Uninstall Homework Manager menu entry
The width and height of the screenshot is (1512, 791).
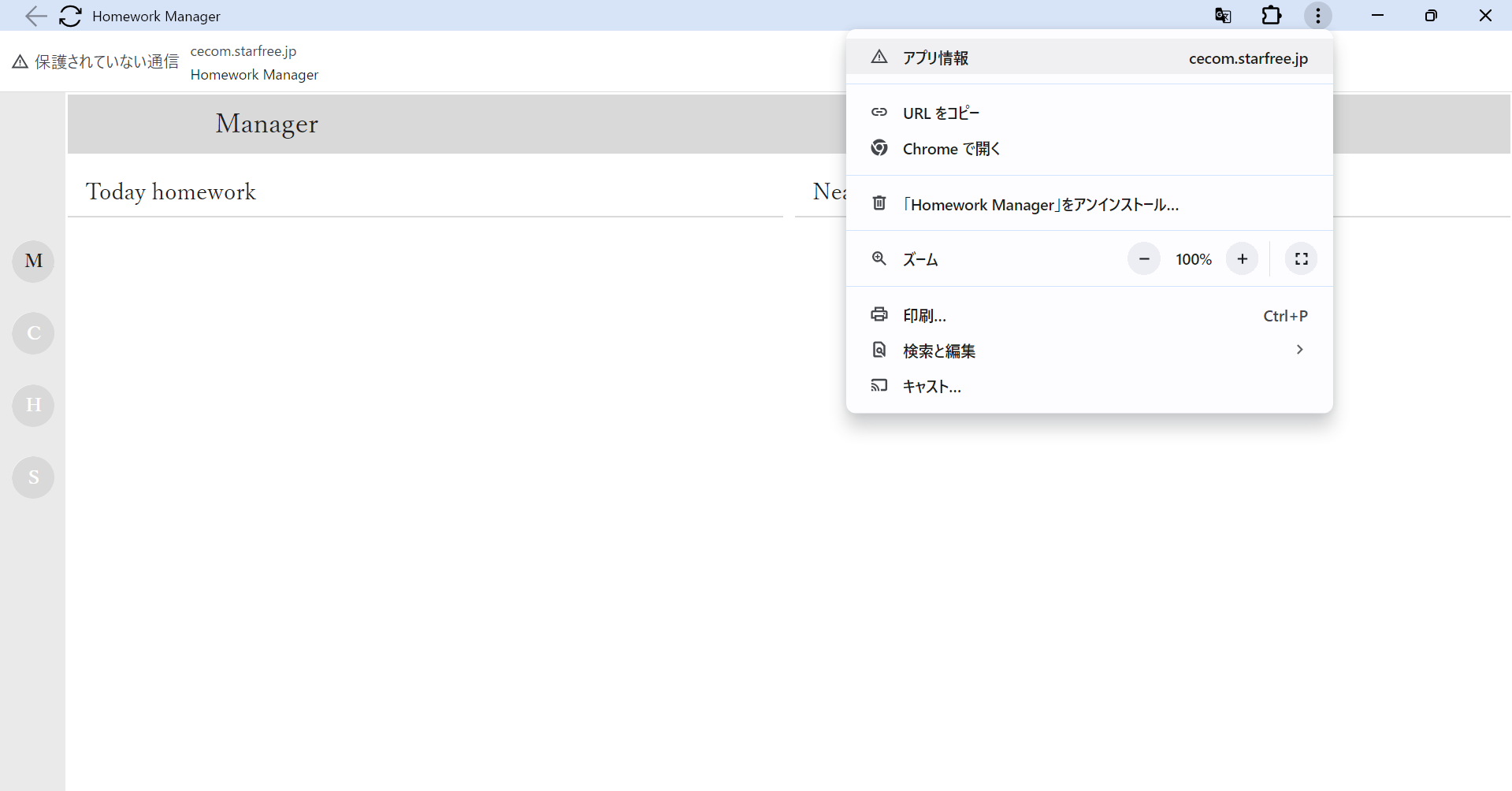(1090, 204)
